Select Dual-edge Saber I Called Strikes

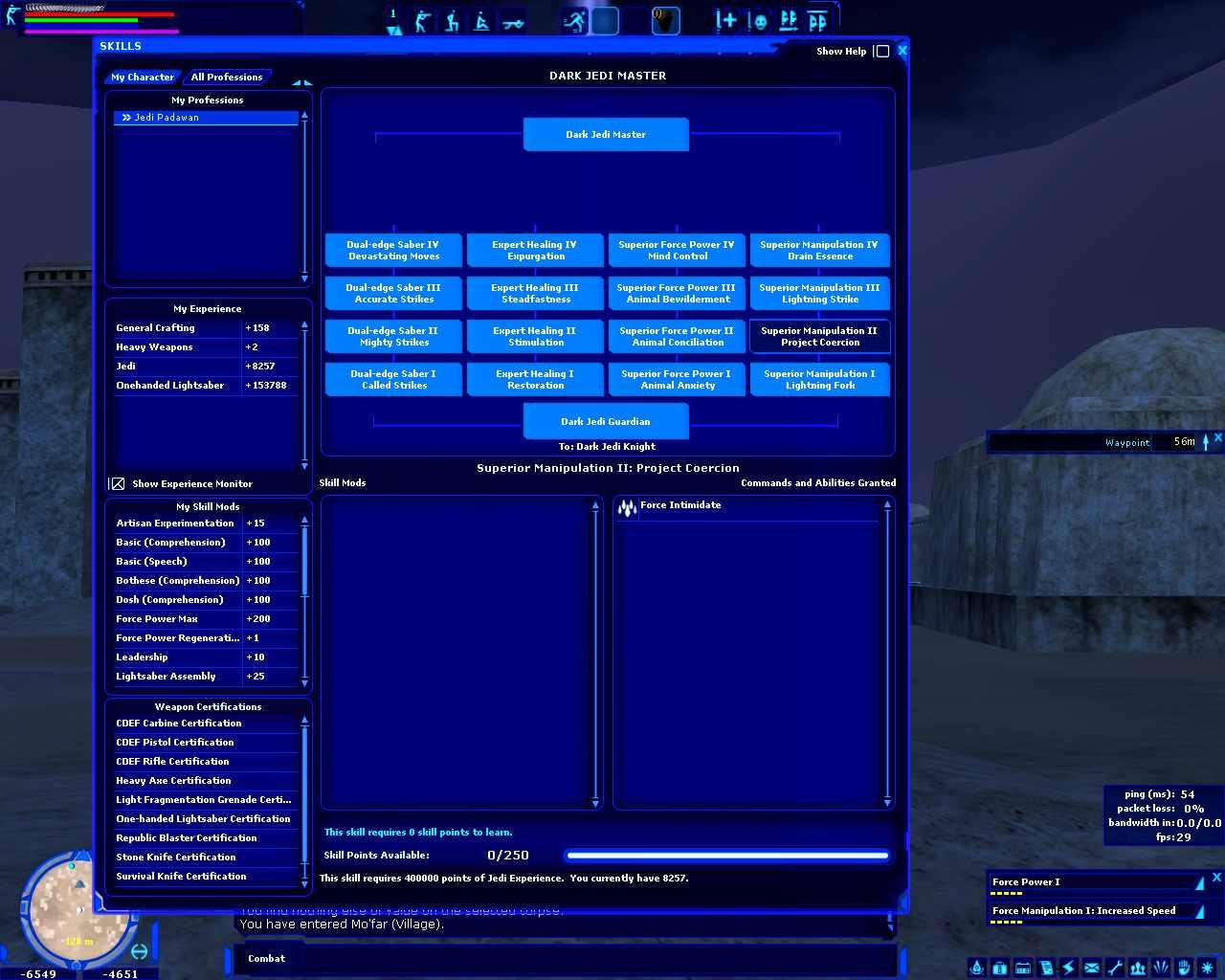click(x=393, y=380)
